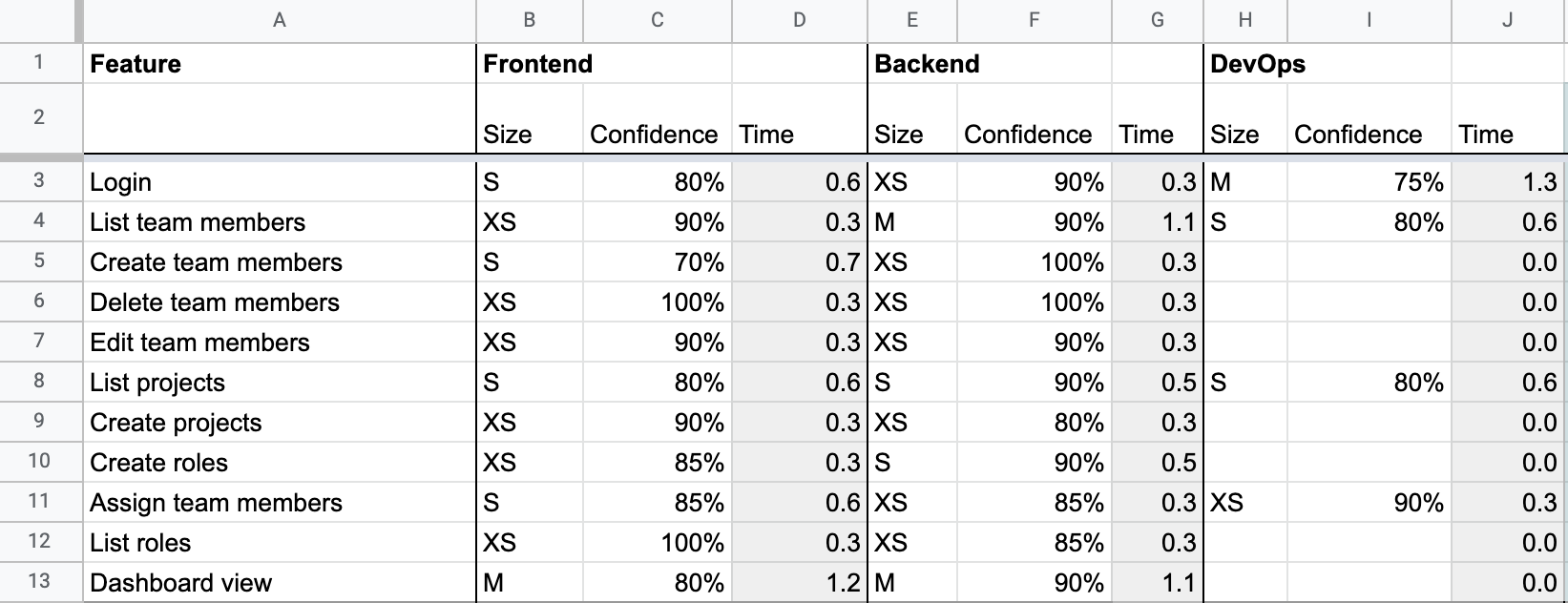
Task: Select column J header
Action: point(1508,20)
